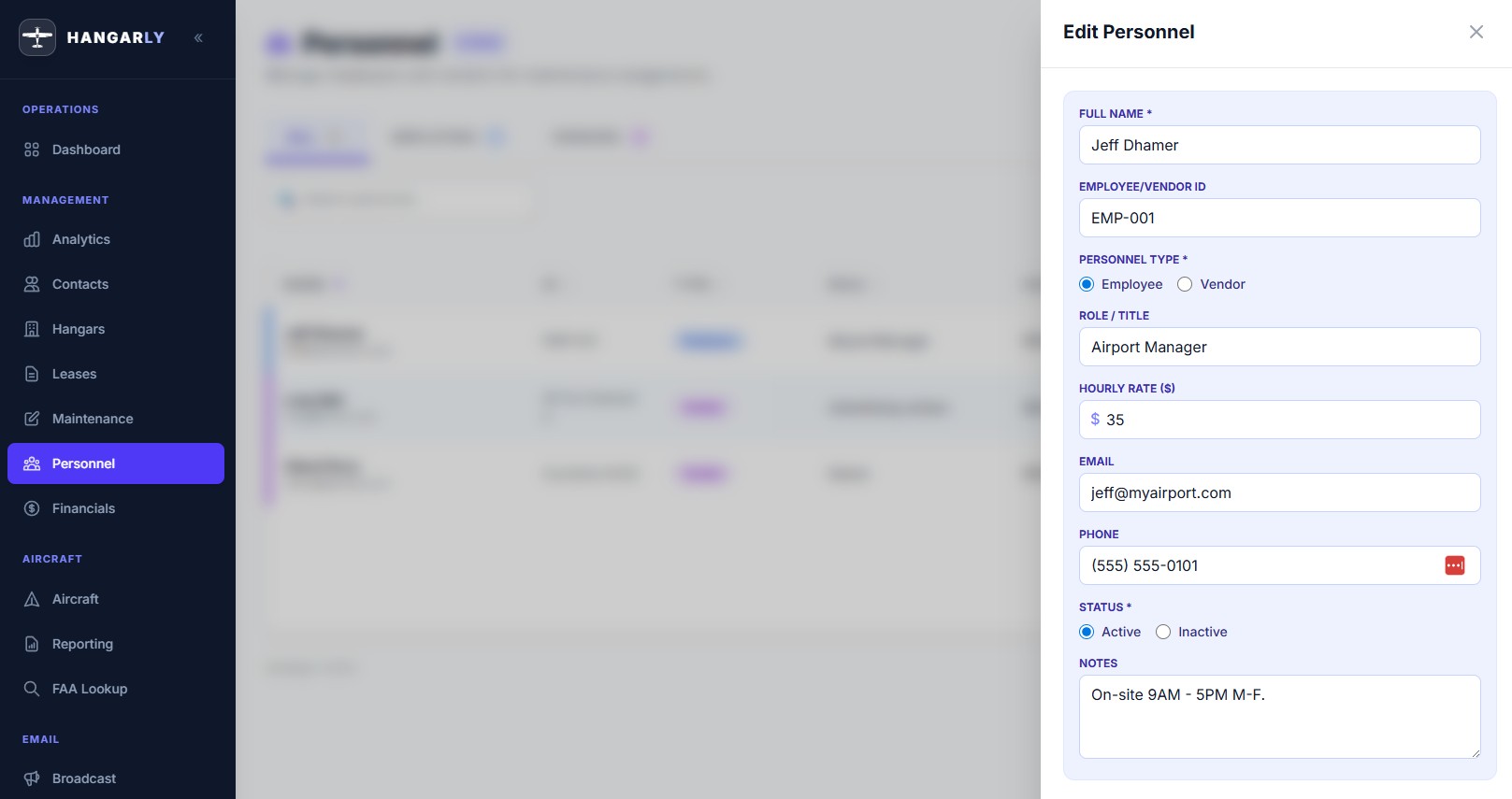Open Maintenance pencil icon
Screen dimensions: 1512x799
click(x=32, y=419)
